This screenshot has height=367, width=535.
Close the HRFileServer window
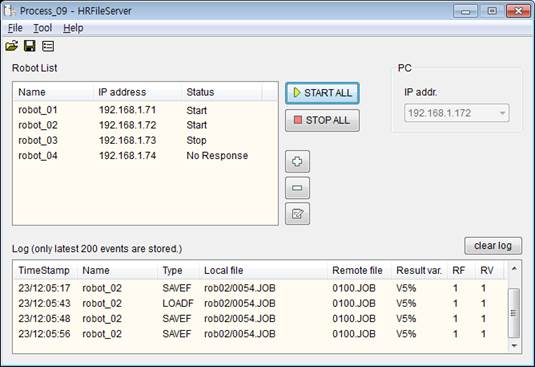click(518, 11)
